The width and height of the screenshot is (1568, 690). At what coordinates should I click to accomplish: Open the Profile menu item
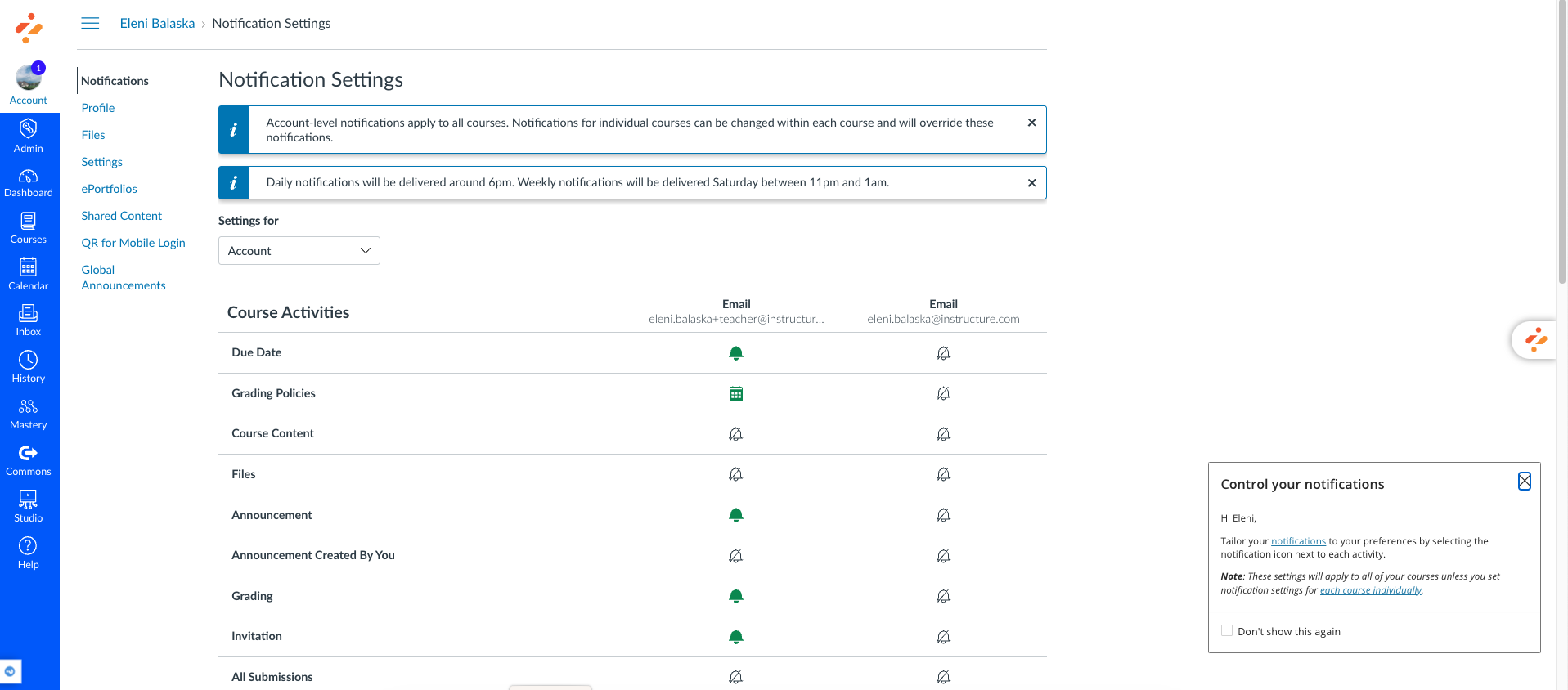point(98,108)
